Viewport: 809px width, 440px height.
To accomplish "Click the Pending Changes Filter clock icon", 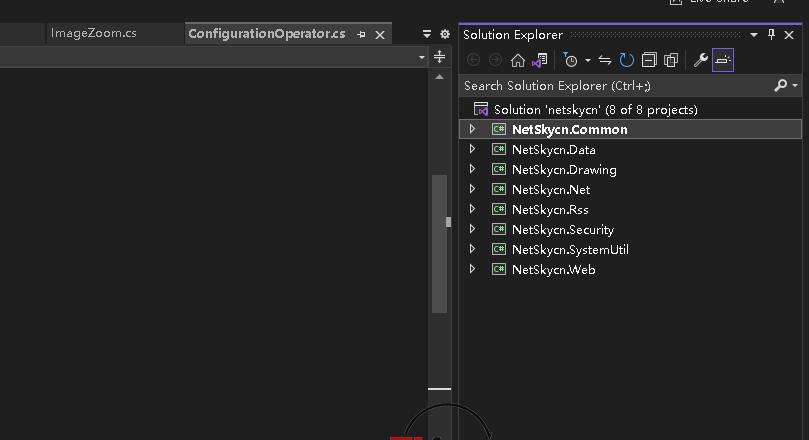I will click(x=570, y=60).
